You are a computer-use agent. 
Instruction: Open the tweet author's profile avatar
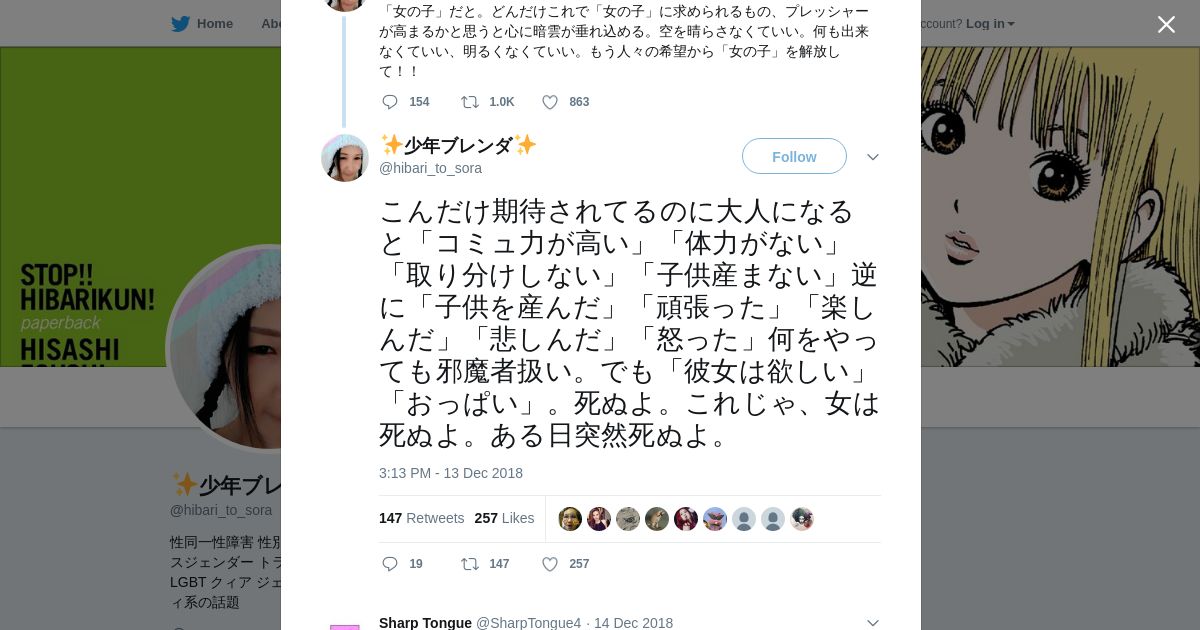tap(345, 158)
